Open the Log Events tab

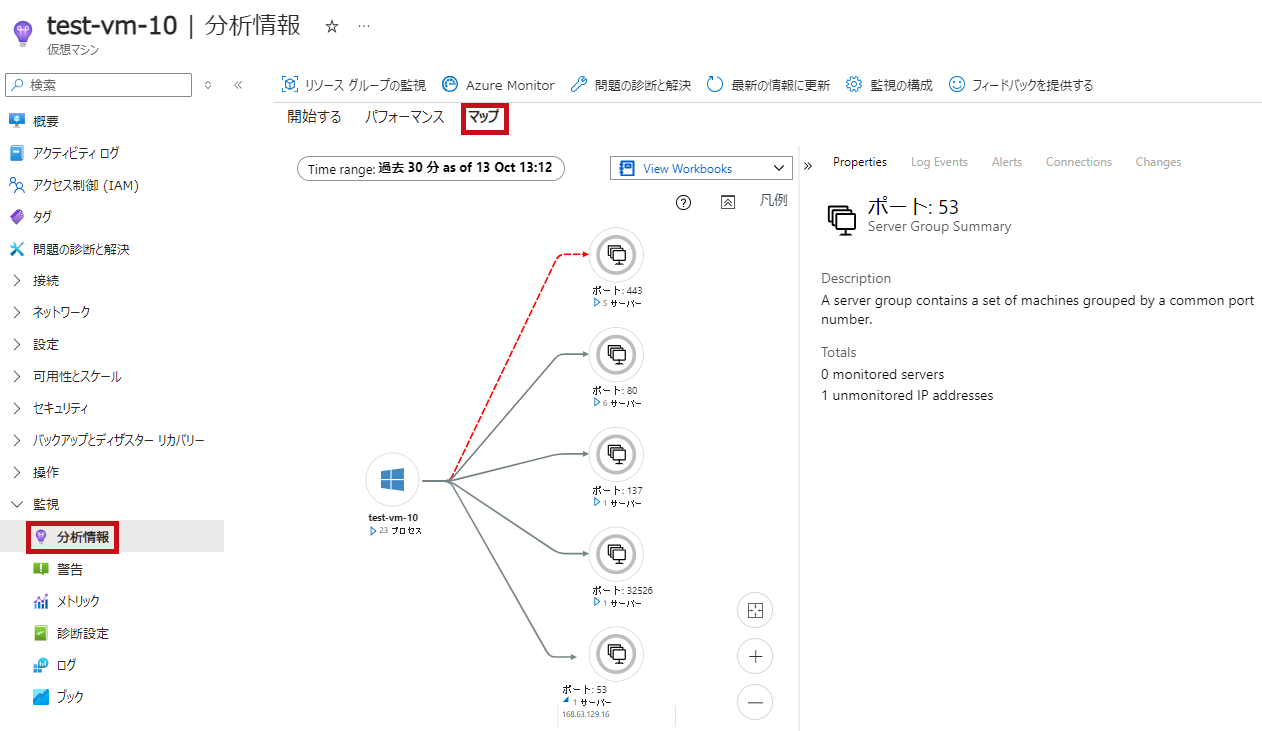[939, 162]
